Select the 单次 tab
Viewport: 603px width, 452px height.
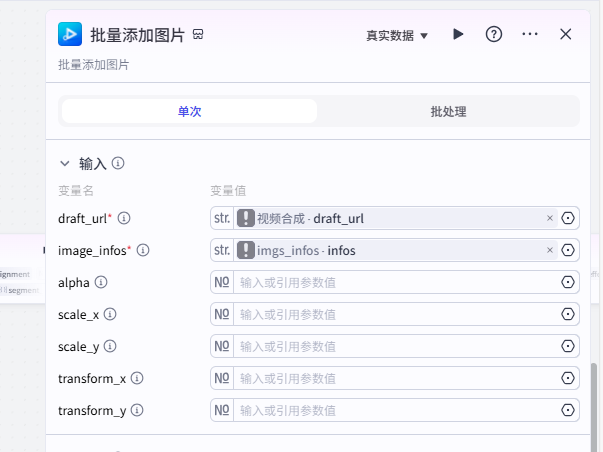[189, 112]
